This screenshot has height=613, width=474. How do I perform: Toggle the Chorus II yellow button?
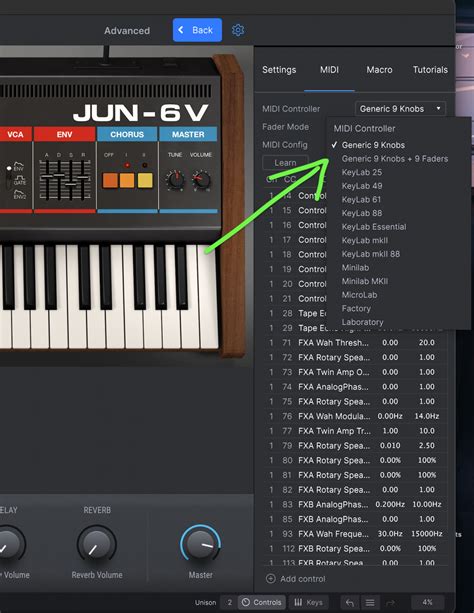click(145, 181)
